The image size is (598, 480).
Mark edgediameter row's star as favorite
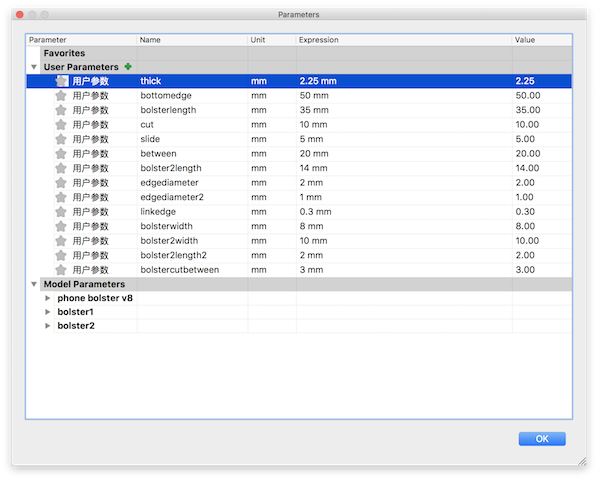click(61, 182)
